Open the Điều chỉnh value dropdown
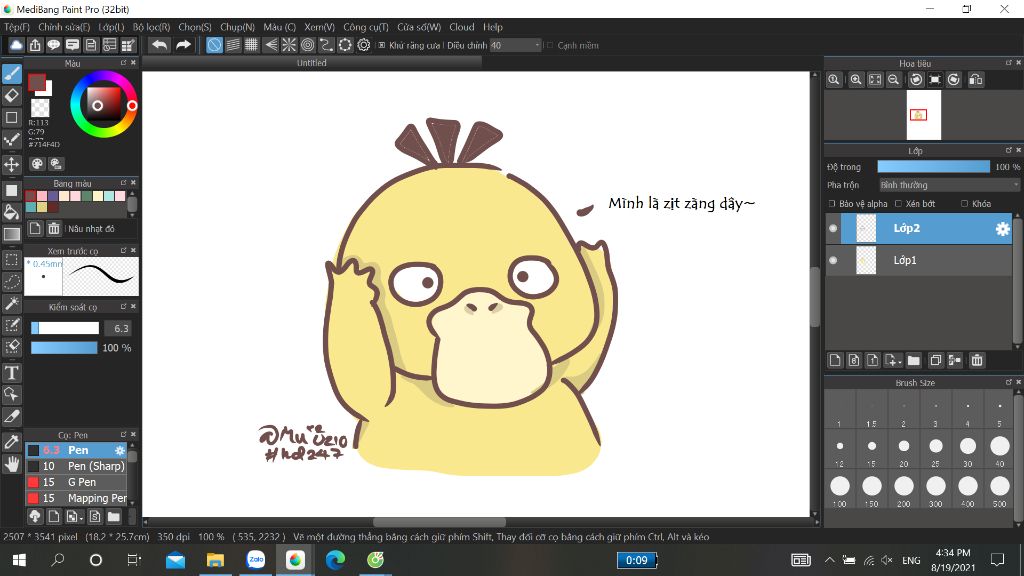 point(516,45)
